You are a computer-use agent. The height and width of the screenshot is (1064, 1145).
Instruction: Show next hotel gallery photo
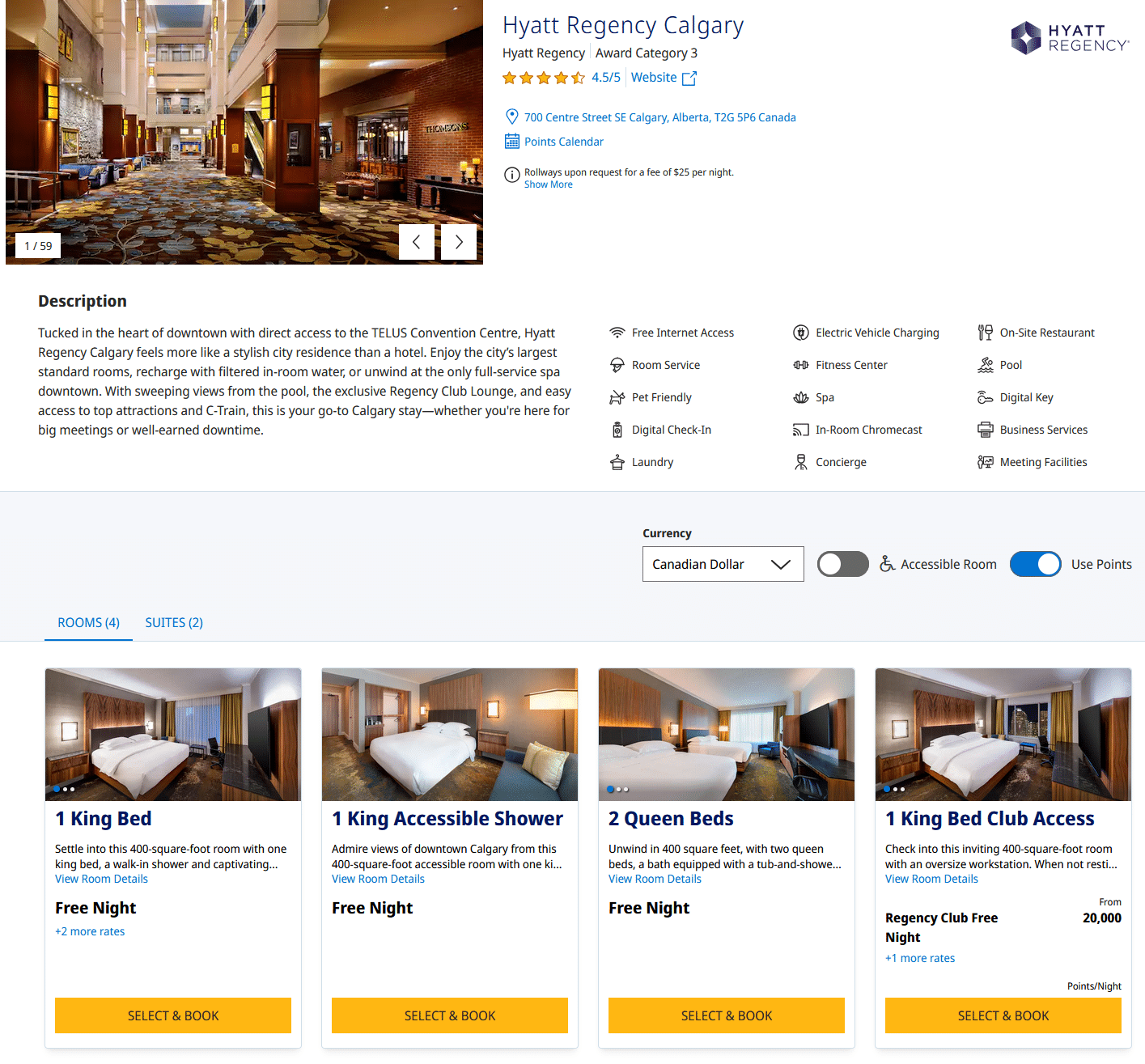459,242
